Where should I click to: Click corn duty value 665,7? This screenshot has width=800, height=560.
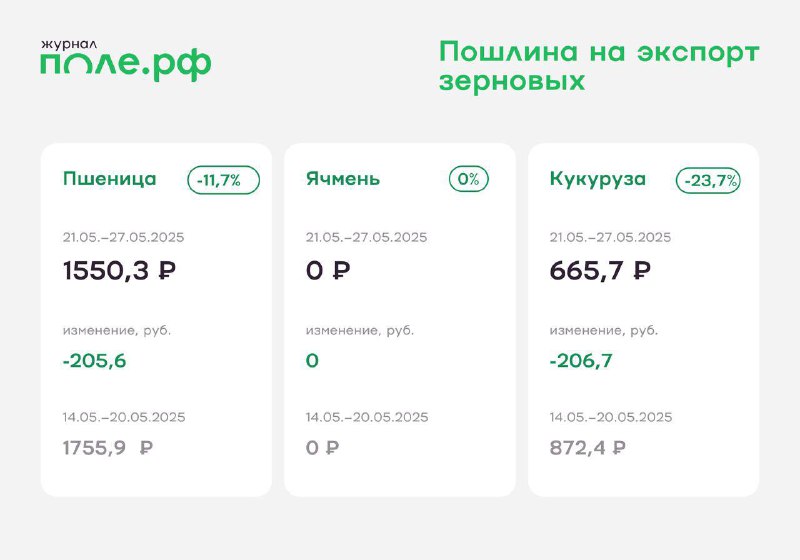click(586, 270)
